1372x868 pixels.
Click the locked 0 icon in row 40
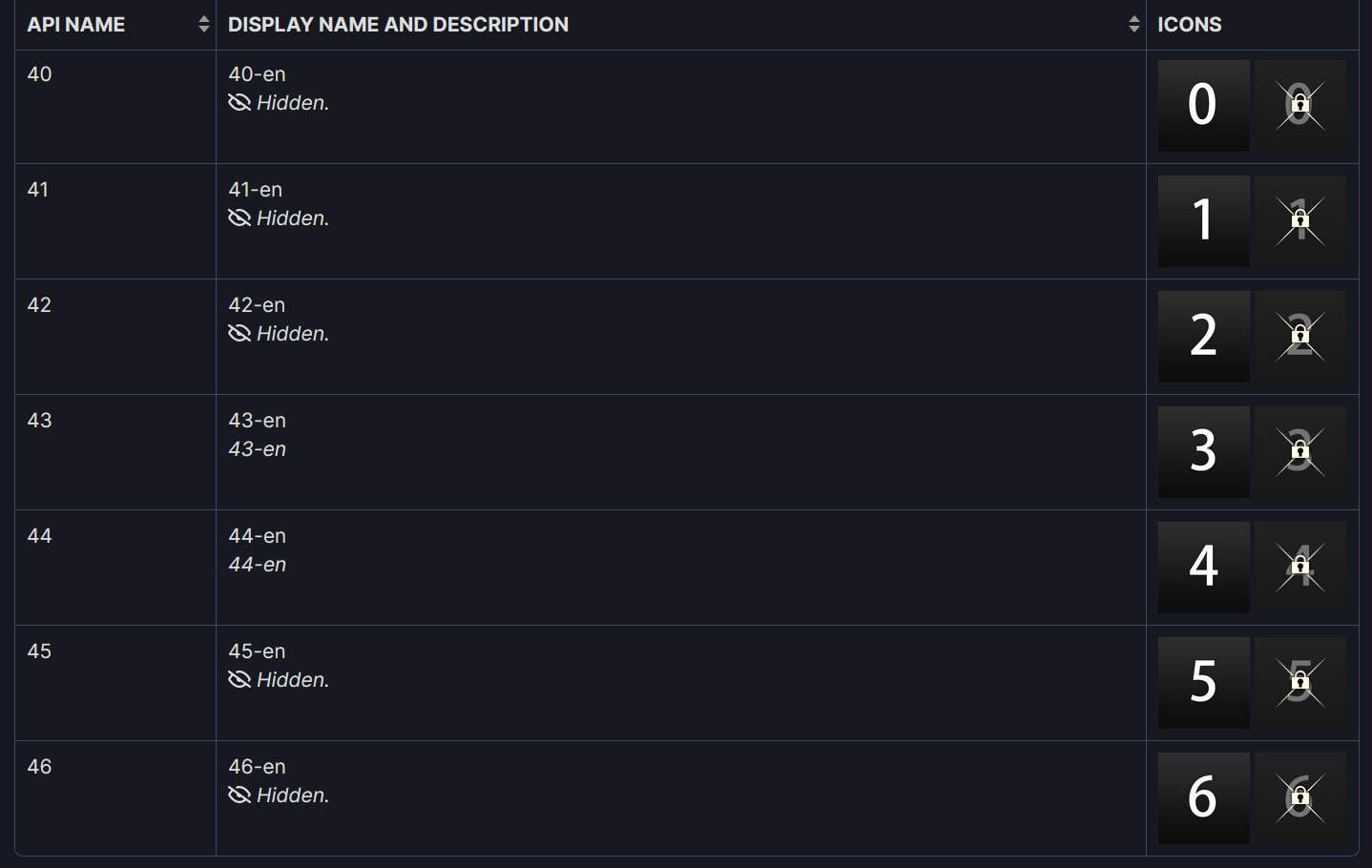click(x=1300, y=106)
